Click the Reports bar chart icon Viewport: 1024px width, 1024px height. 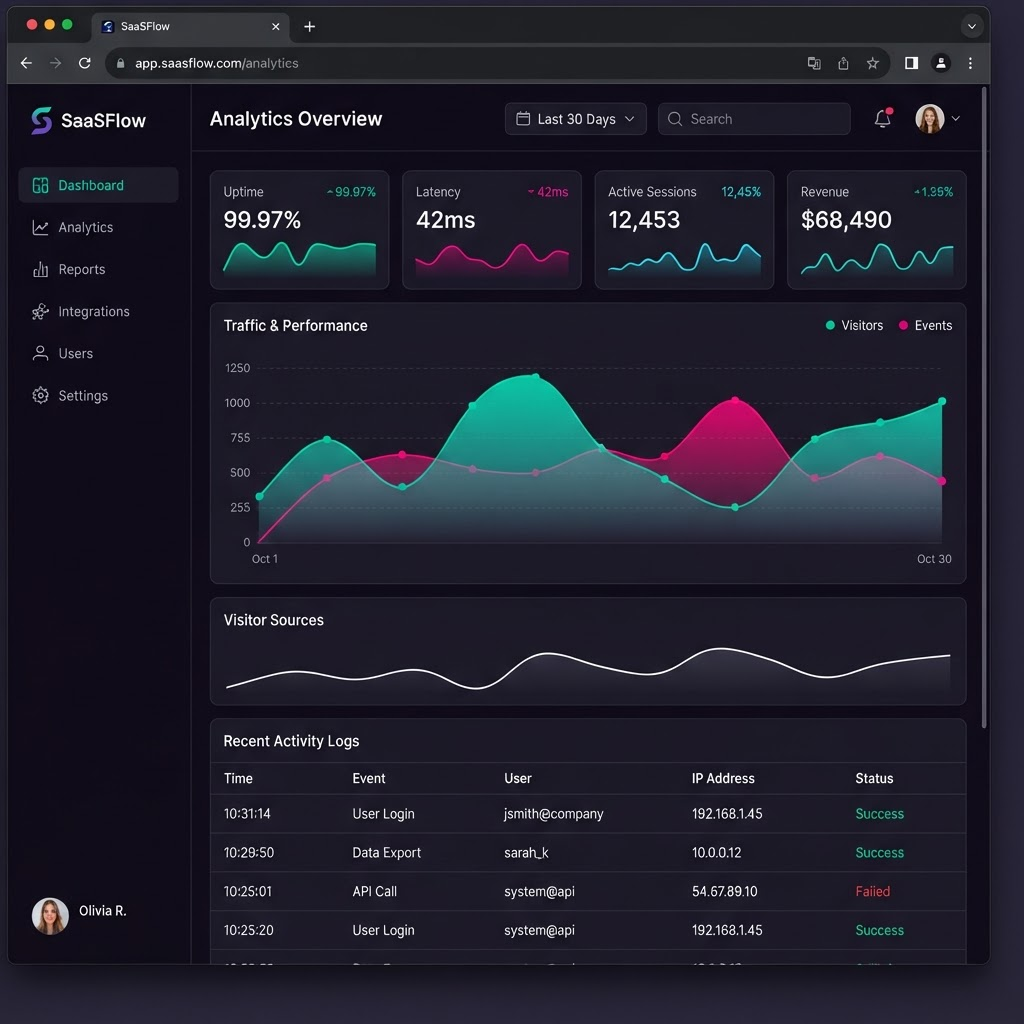(40, 269)
